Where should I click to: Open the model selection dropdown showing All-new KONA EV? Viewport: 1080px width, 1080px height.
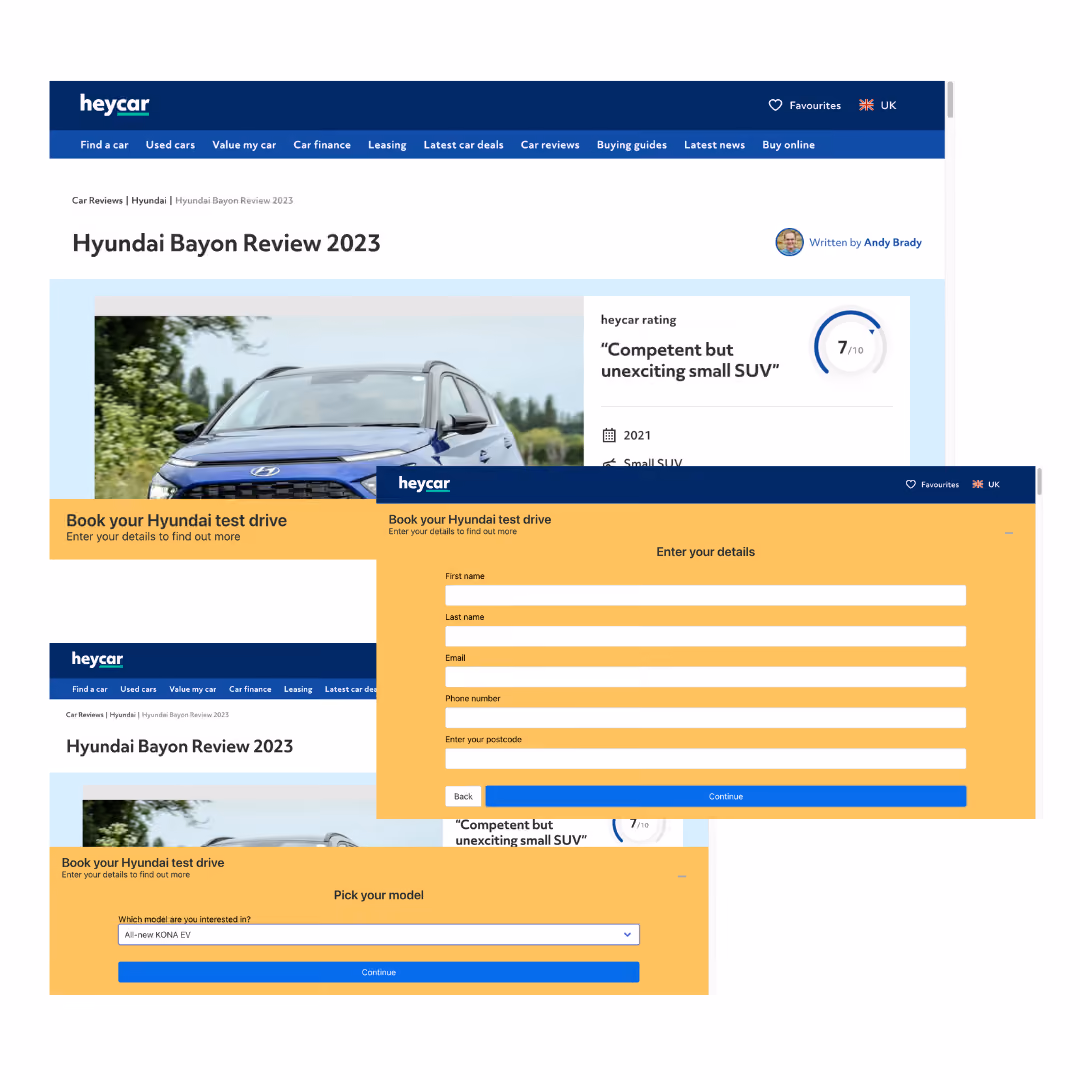379,935
